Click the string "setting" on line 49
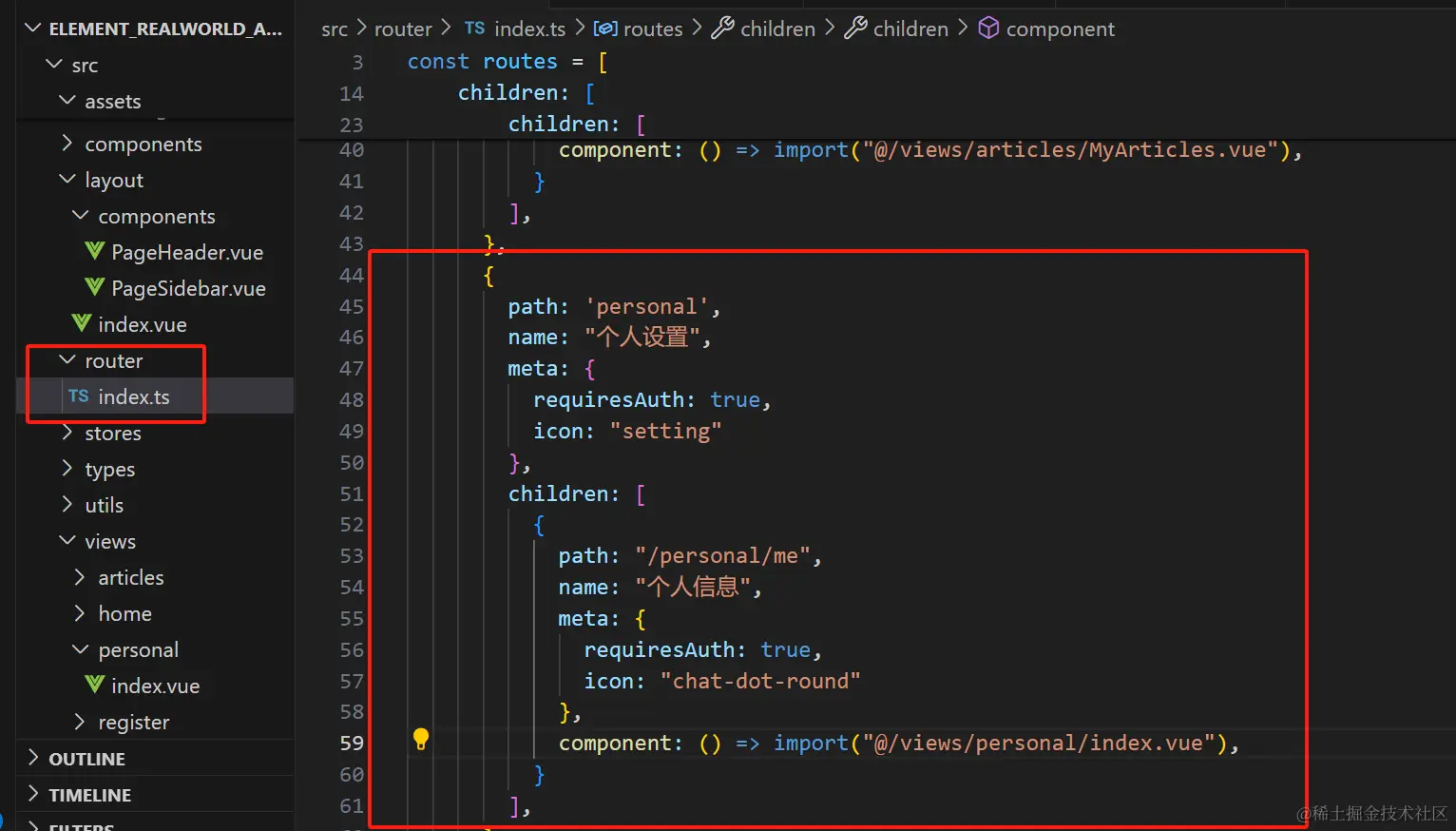The width and height of the screenshot is (1456, 831). point(665,432)
